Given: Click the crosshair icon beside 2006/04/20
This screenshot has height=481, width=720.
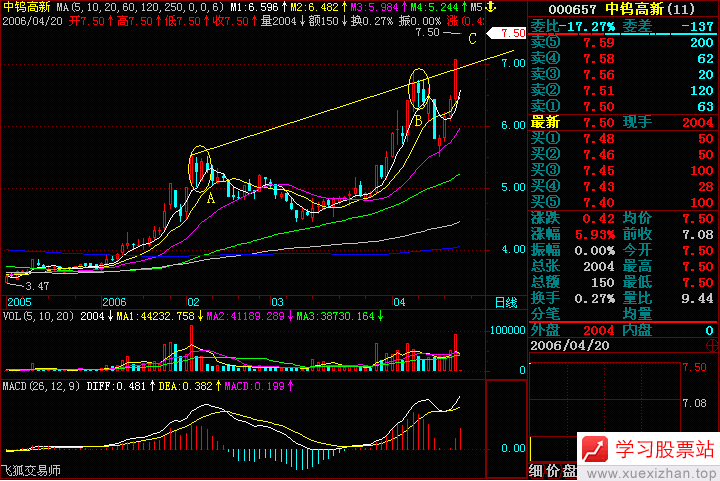Looking at the screenshot, I should click(x=713, y=346).
